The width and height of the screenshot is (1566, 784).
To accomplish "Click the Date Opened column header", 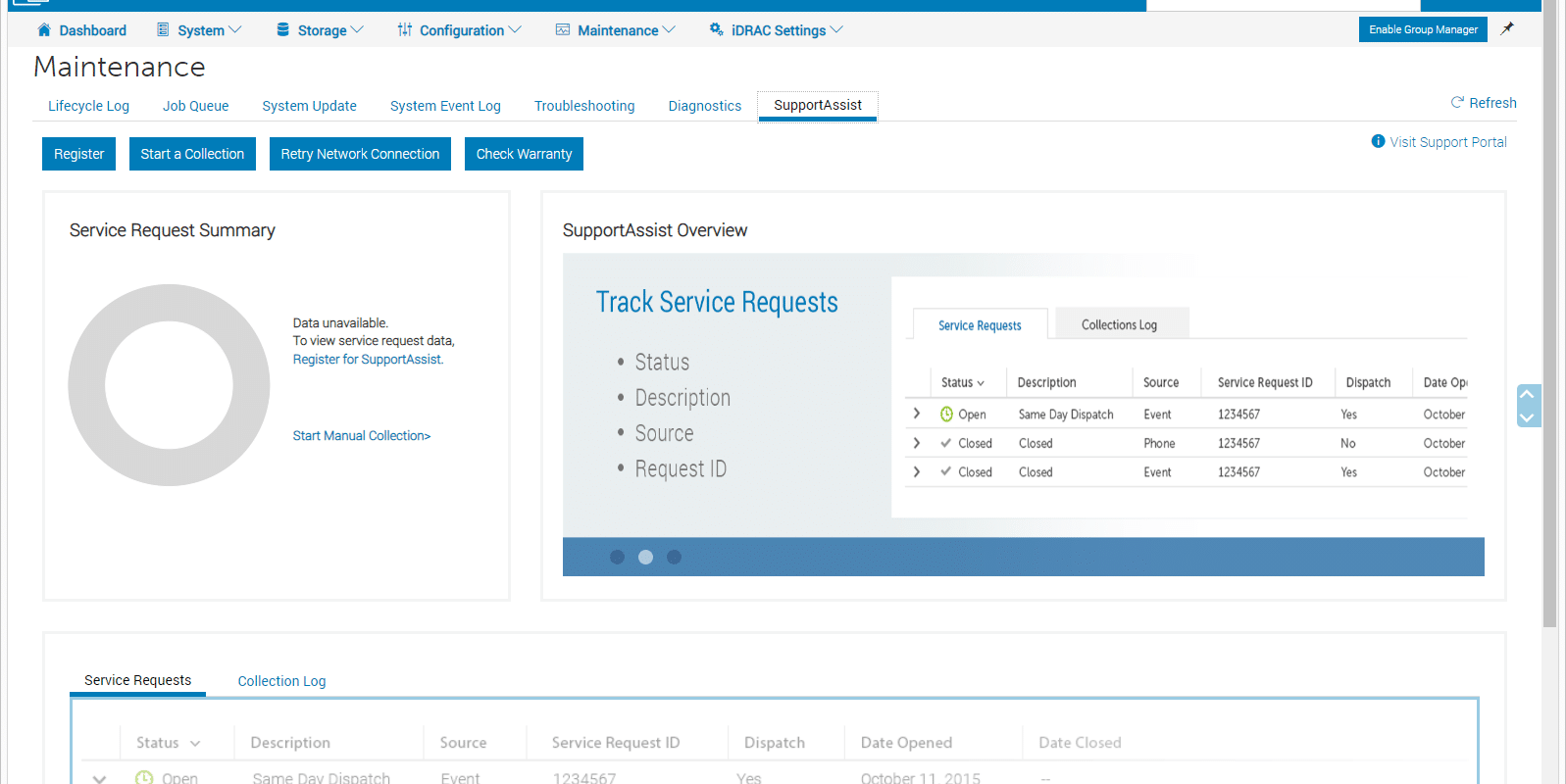I will click(x=906, y=743).
